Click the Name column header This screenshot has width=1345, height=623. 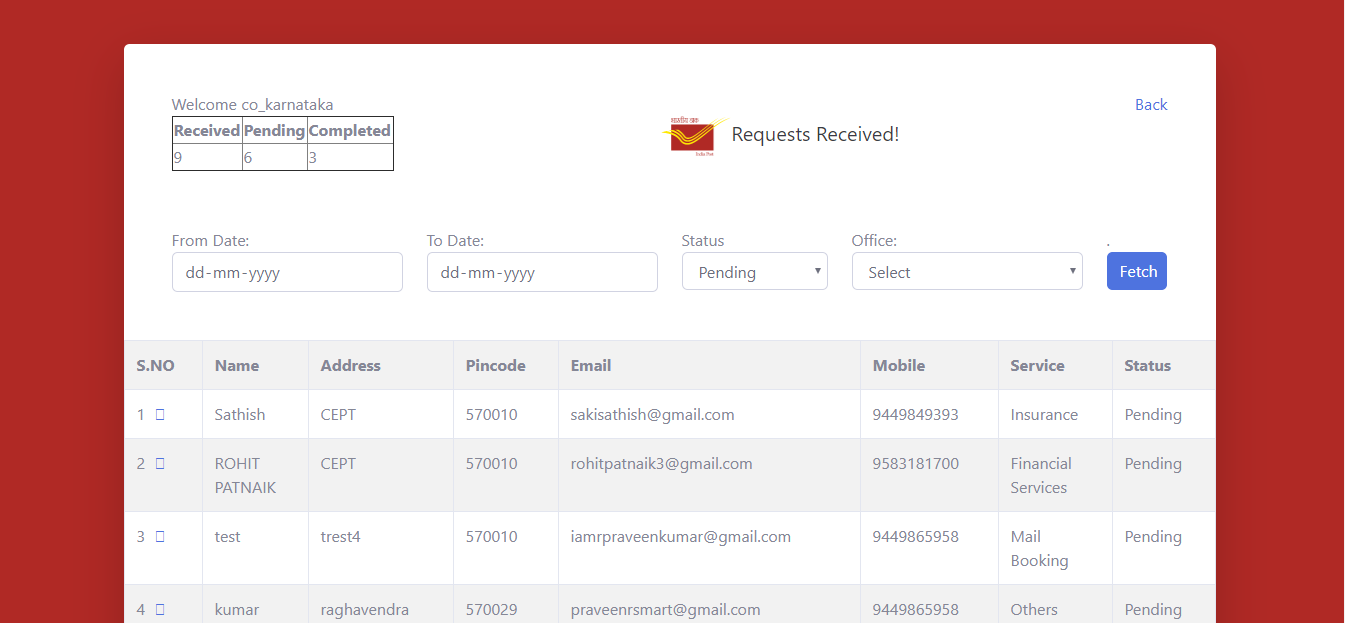236,365
